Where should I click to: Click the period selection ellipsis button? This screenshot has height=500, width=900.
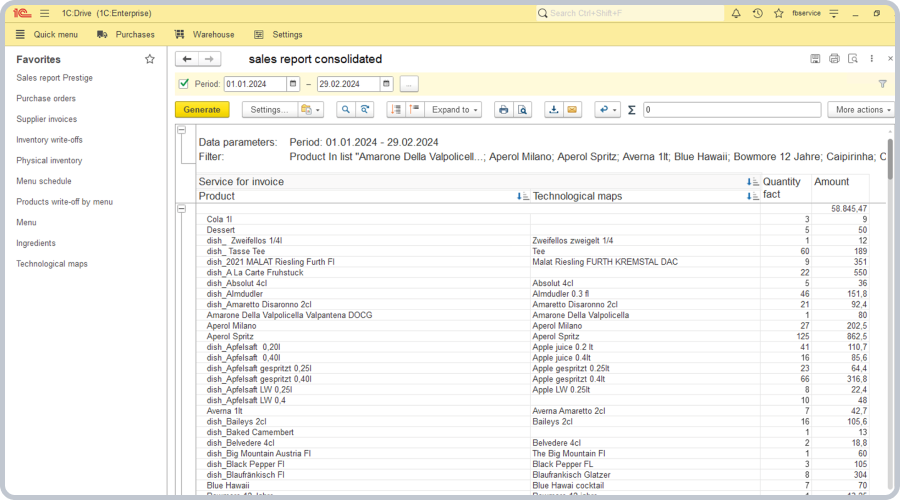point(409,84)
